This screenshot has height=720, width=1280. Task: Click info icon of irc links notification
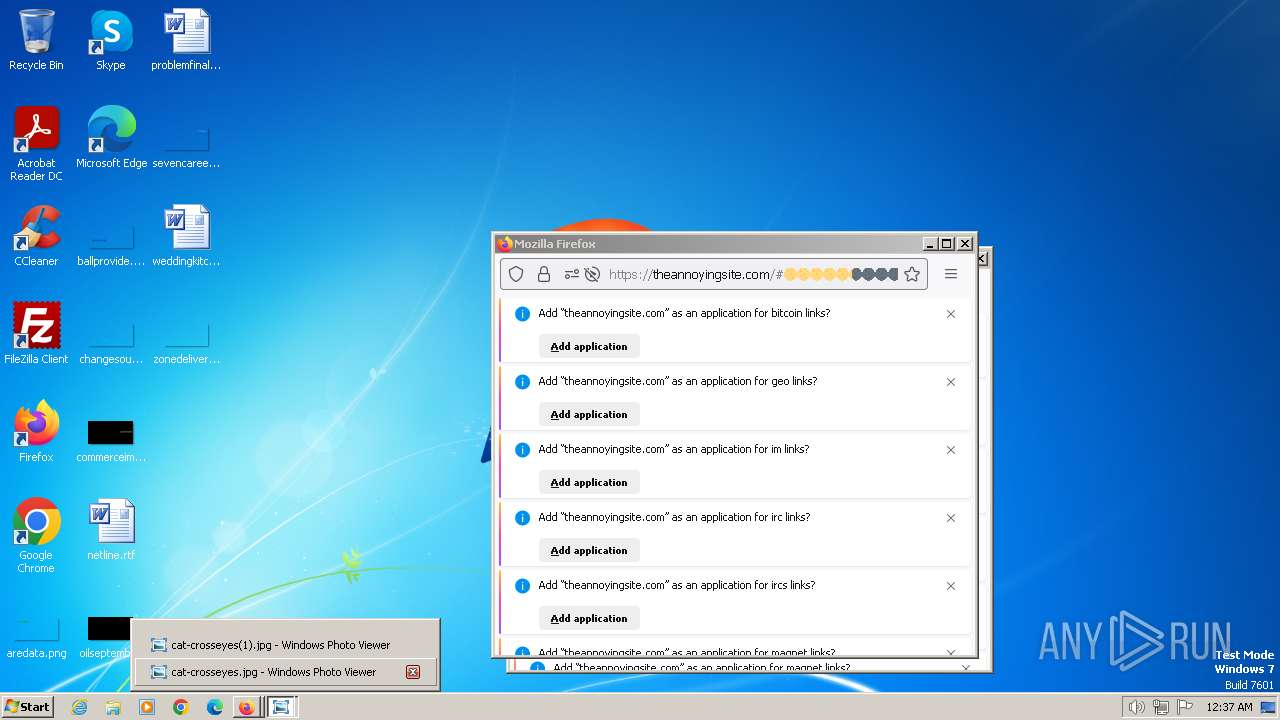coord(522,518)
